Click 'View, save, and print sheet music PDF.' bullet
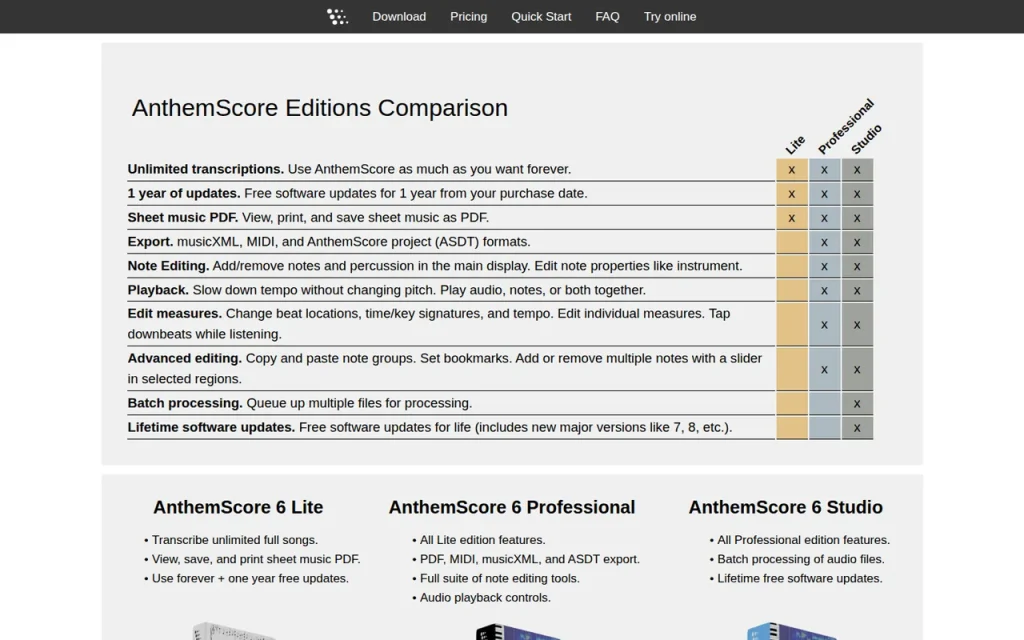The height and width of the screenshot is (640, 1024). (256, 559)
